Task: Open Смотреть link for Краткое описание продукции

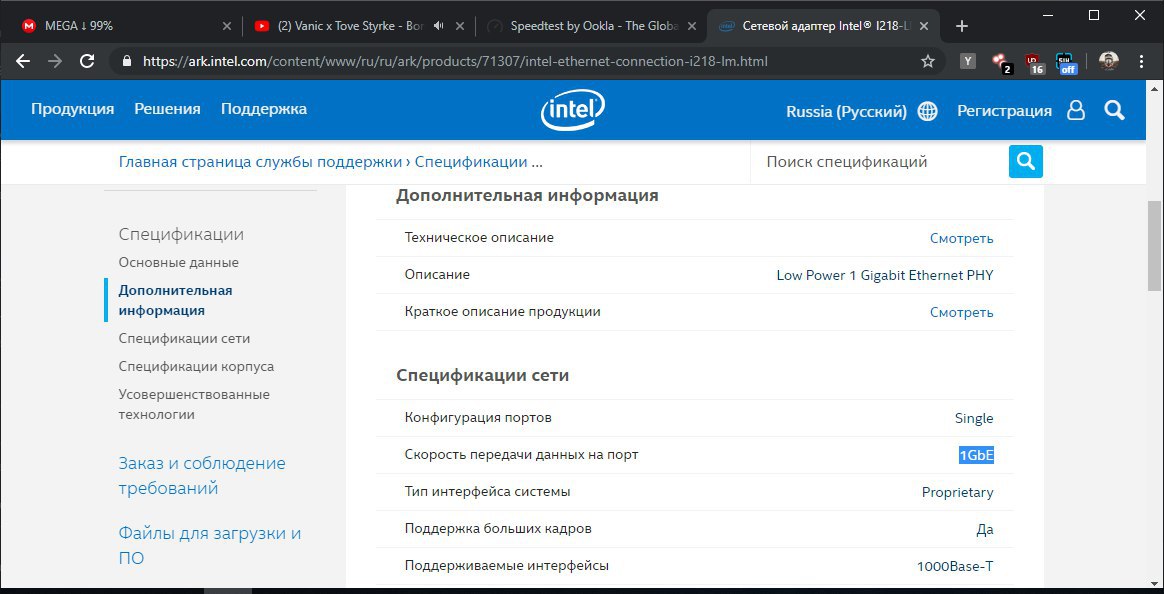Action: (x=961, y=313)
